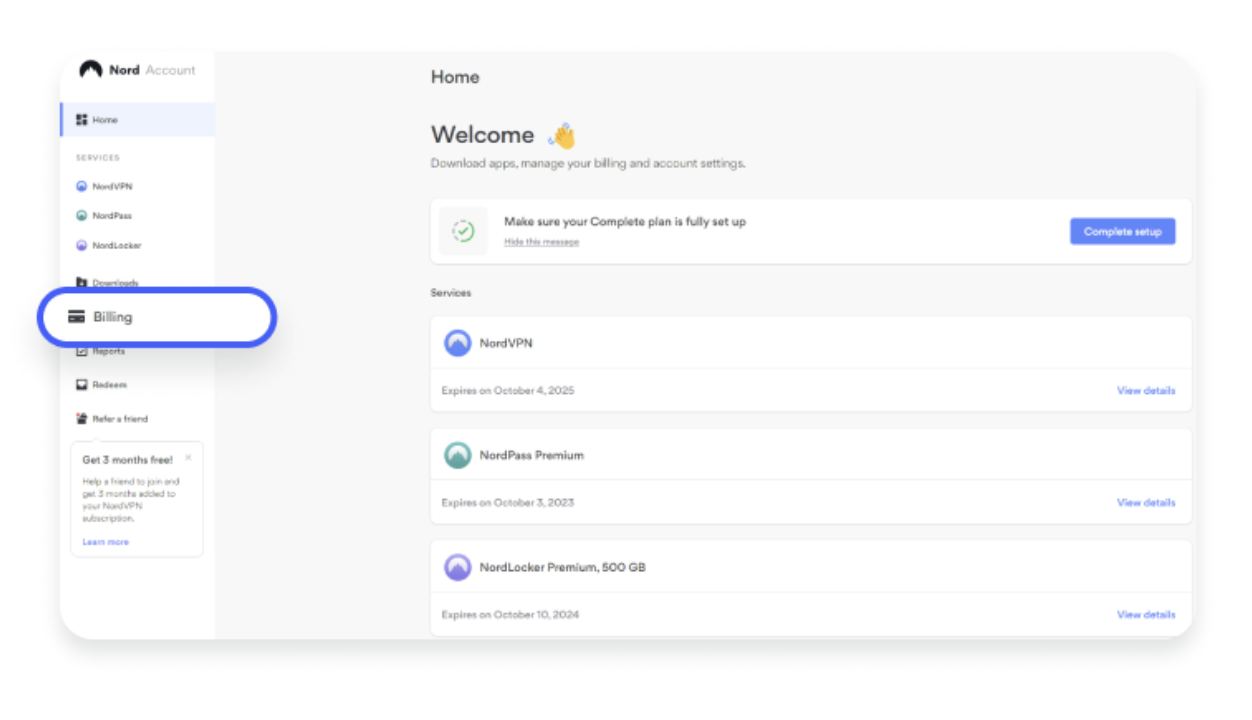View details for NordLocker Premium
1252x720 pixels.
click(x=1145, y=615)
